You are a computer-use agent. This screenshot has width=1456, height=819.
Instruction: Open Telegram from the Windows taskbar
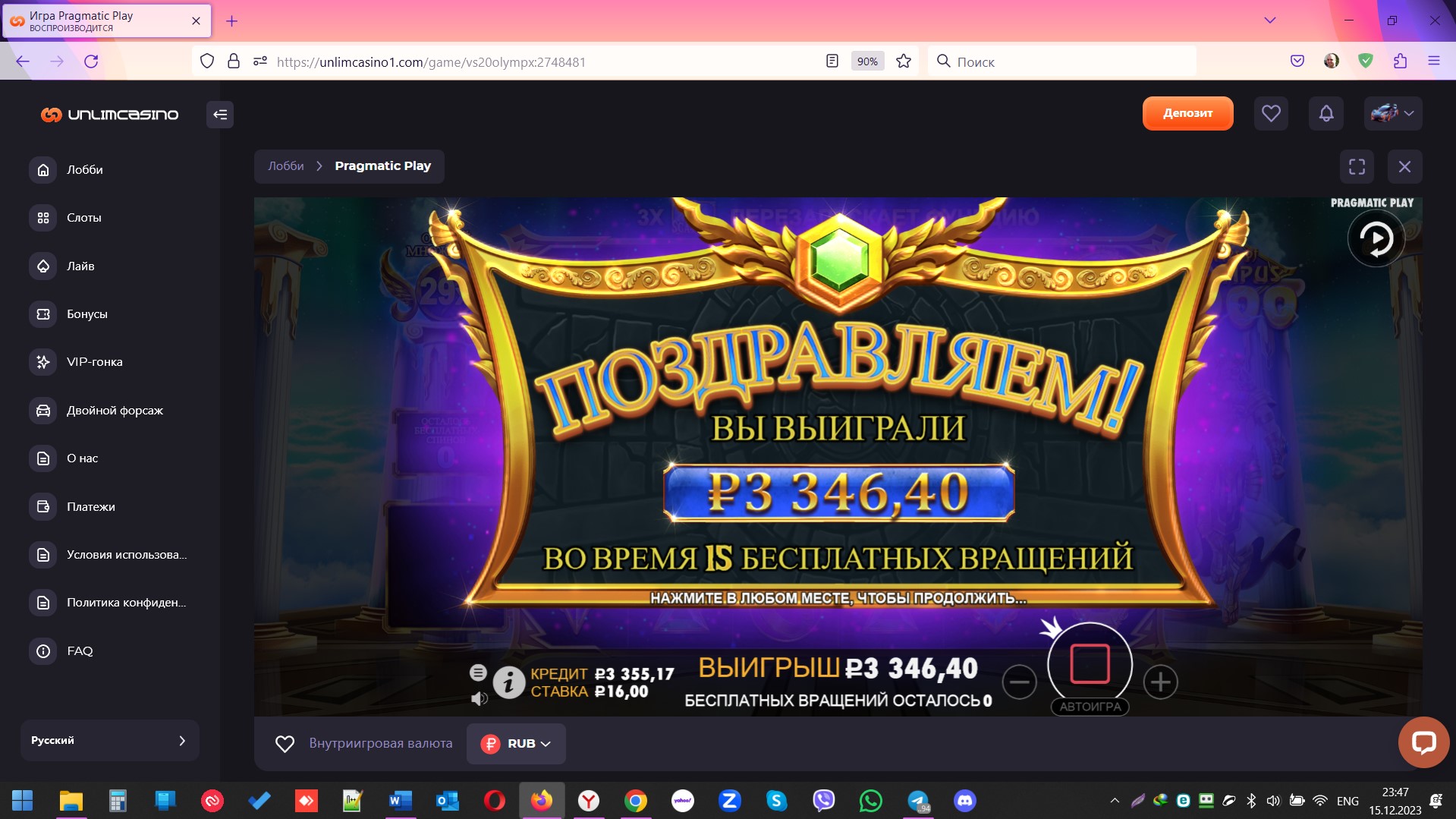click(918, 801)
